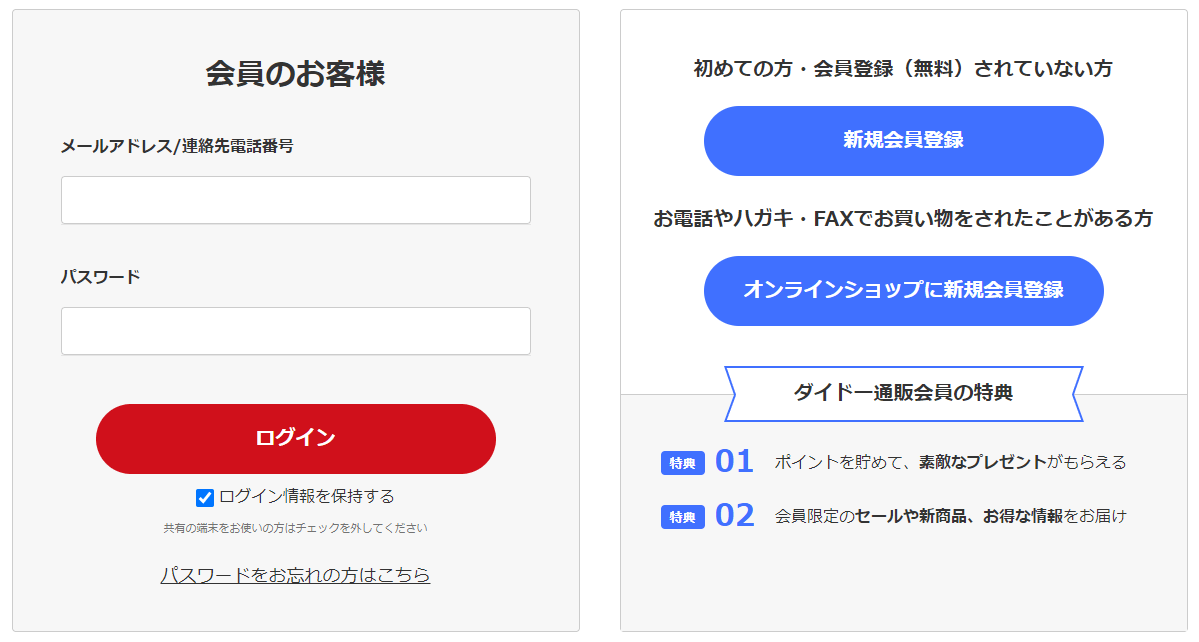Click the 会員のお客様 heading
Viewport: 1199px width, 642px height.
tap(296, 74)
